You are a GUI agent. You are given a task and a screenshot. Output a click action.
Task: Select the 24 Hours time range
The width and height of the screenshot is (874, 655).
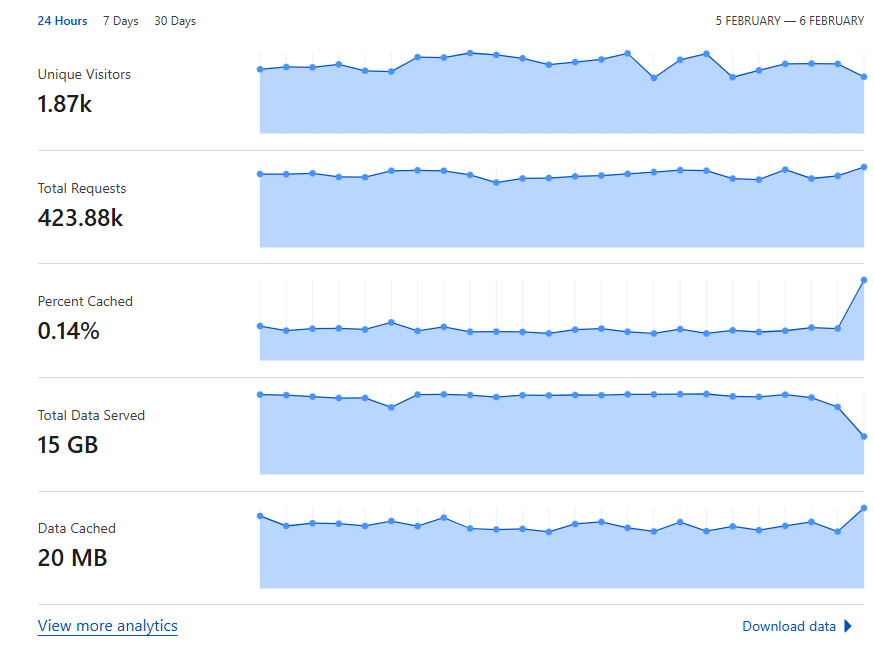pos(62,21)
